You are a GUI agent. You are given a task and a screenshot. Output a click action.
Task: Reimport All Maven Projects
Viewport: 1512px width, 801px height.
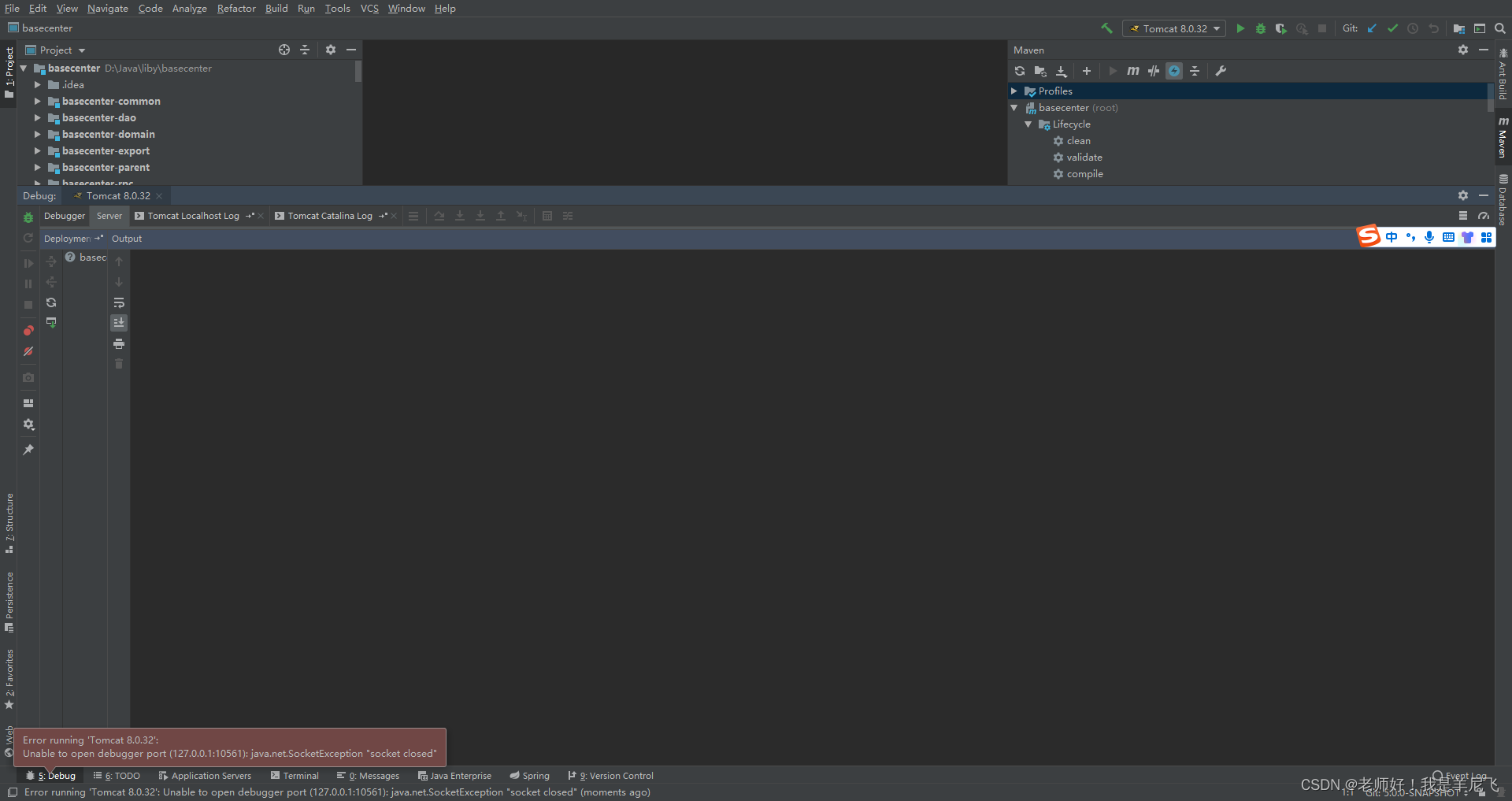1020,71
